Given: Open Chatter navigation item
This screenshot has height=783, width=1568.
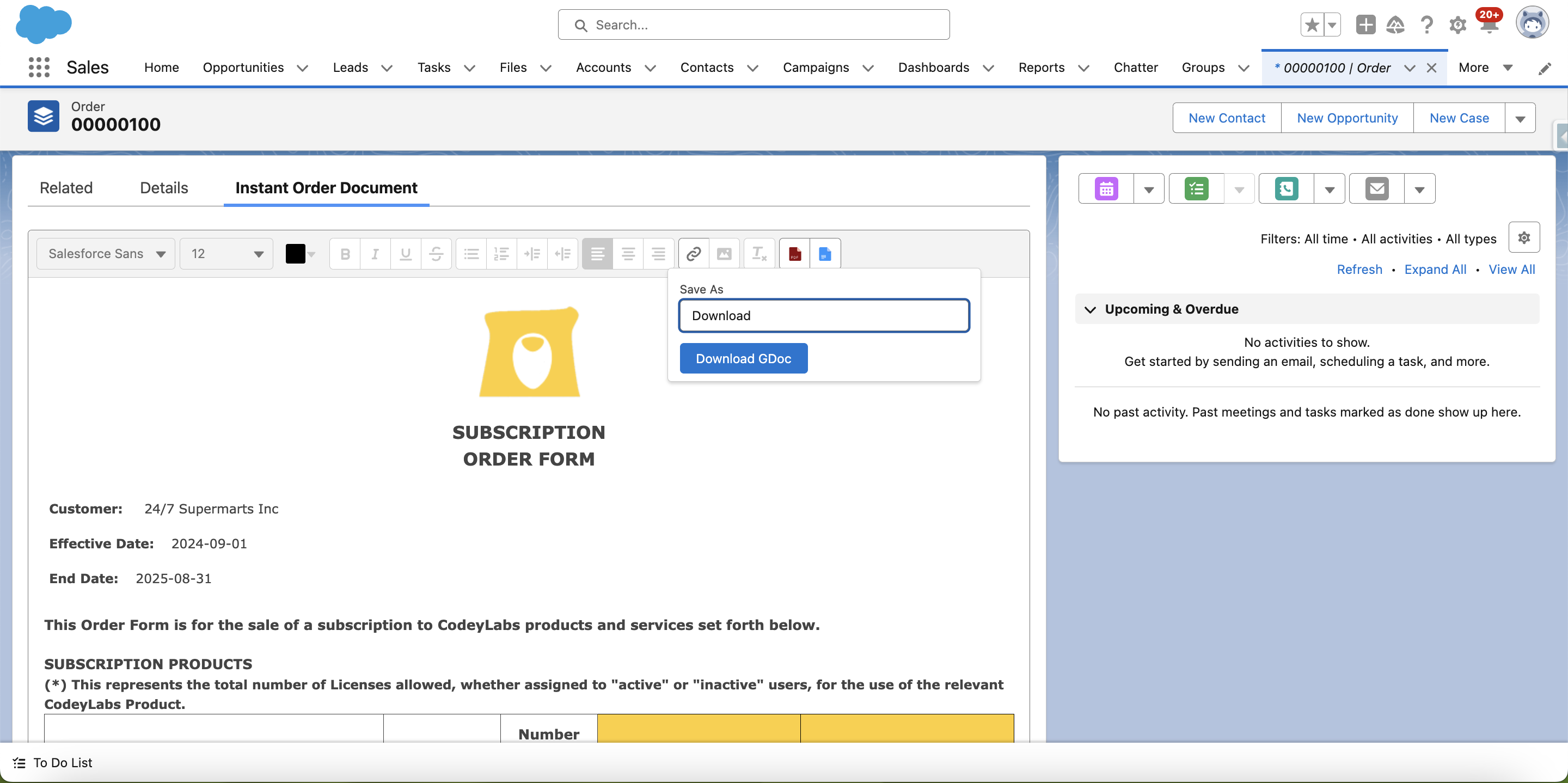Looking at the screenshot, I should [1135, 68].
